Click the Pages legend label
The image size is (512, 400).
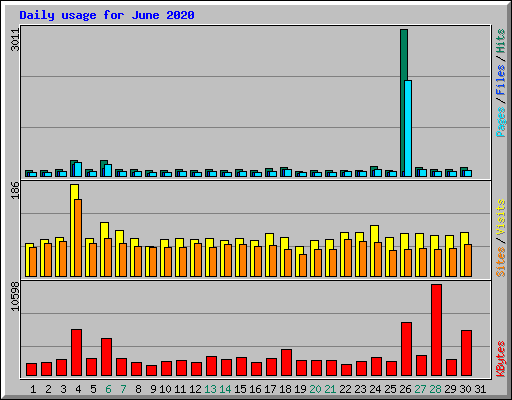coord(500,122)
